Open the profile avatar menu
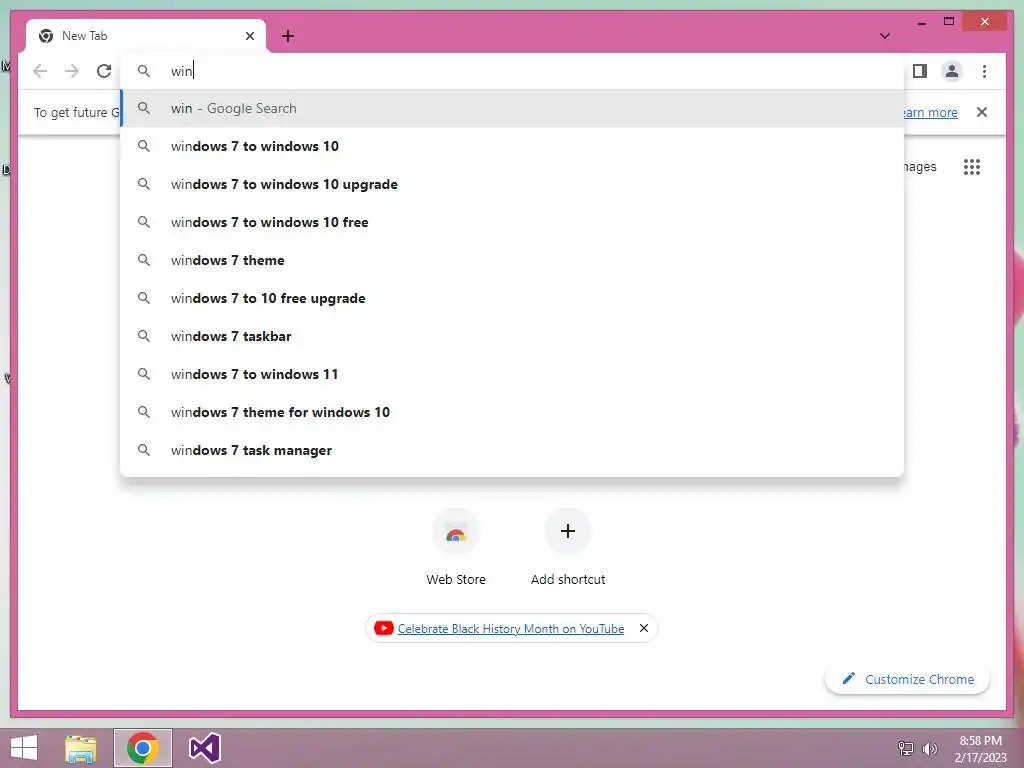1024x768 pixels. tap(952, 71)
